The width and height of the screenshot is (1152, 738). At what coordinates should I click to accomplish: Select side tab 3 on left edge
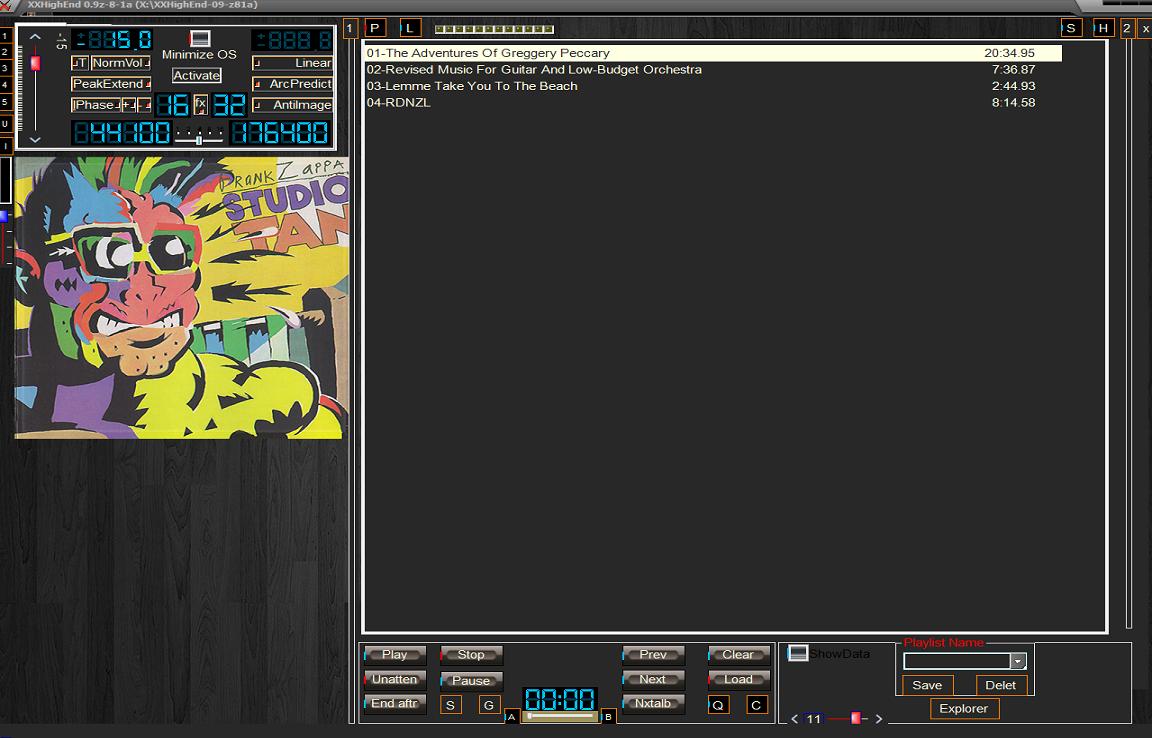5,69
